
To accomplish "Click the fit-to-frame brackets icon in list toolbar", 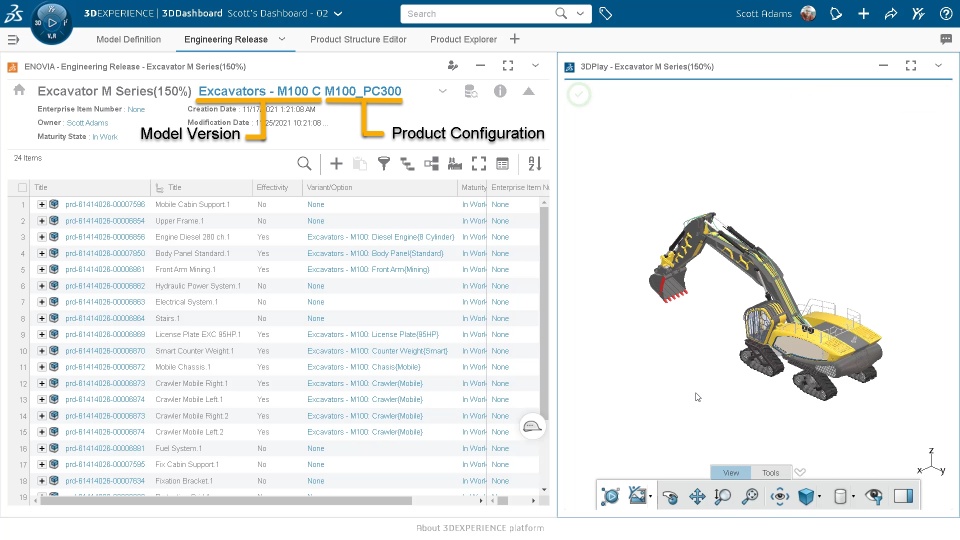I will (x=479, y=163).
